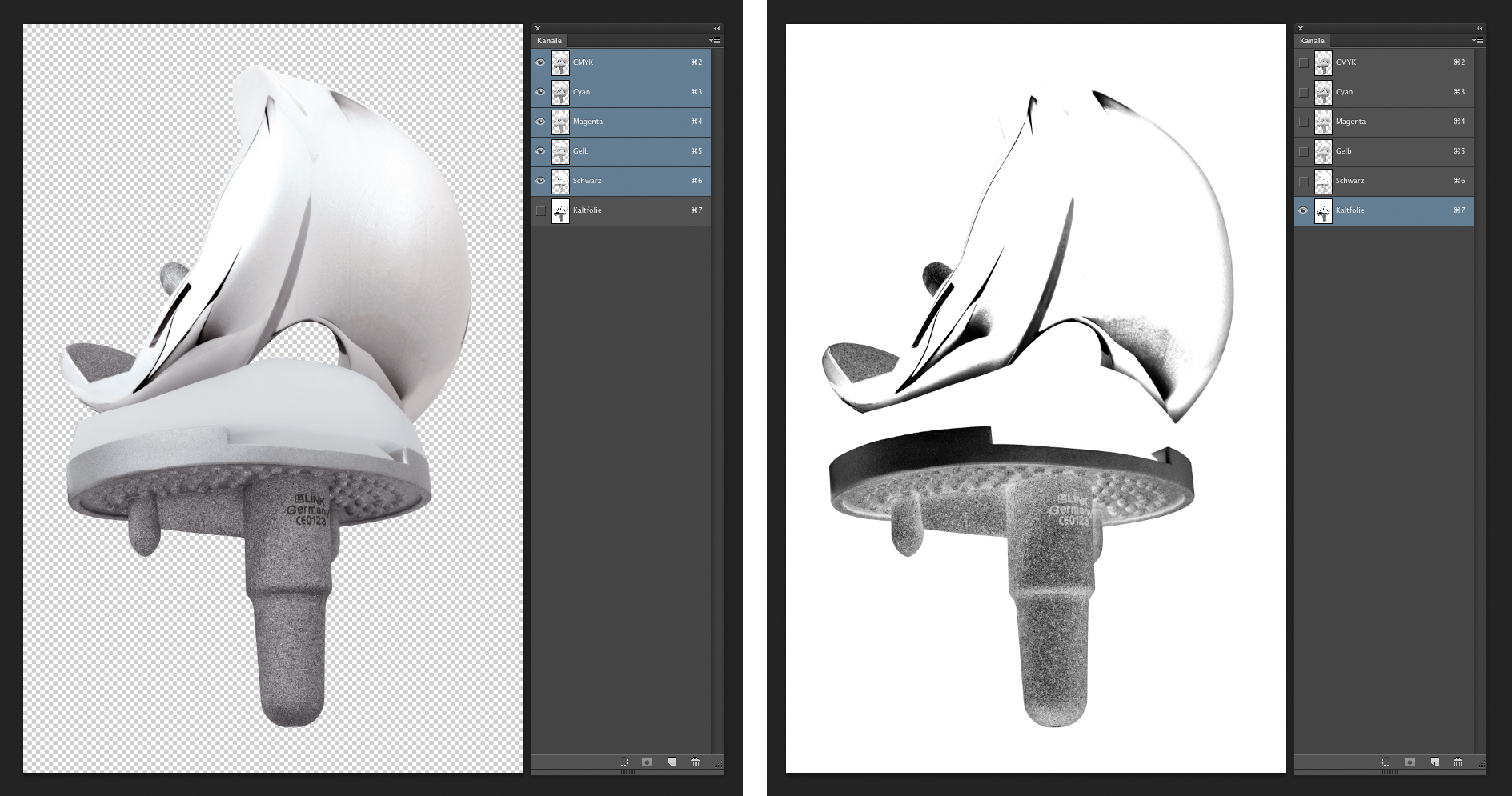
Task: Create new channel in right Kanäle panel
Action: pyautogui.click(x=1434, y=762)
